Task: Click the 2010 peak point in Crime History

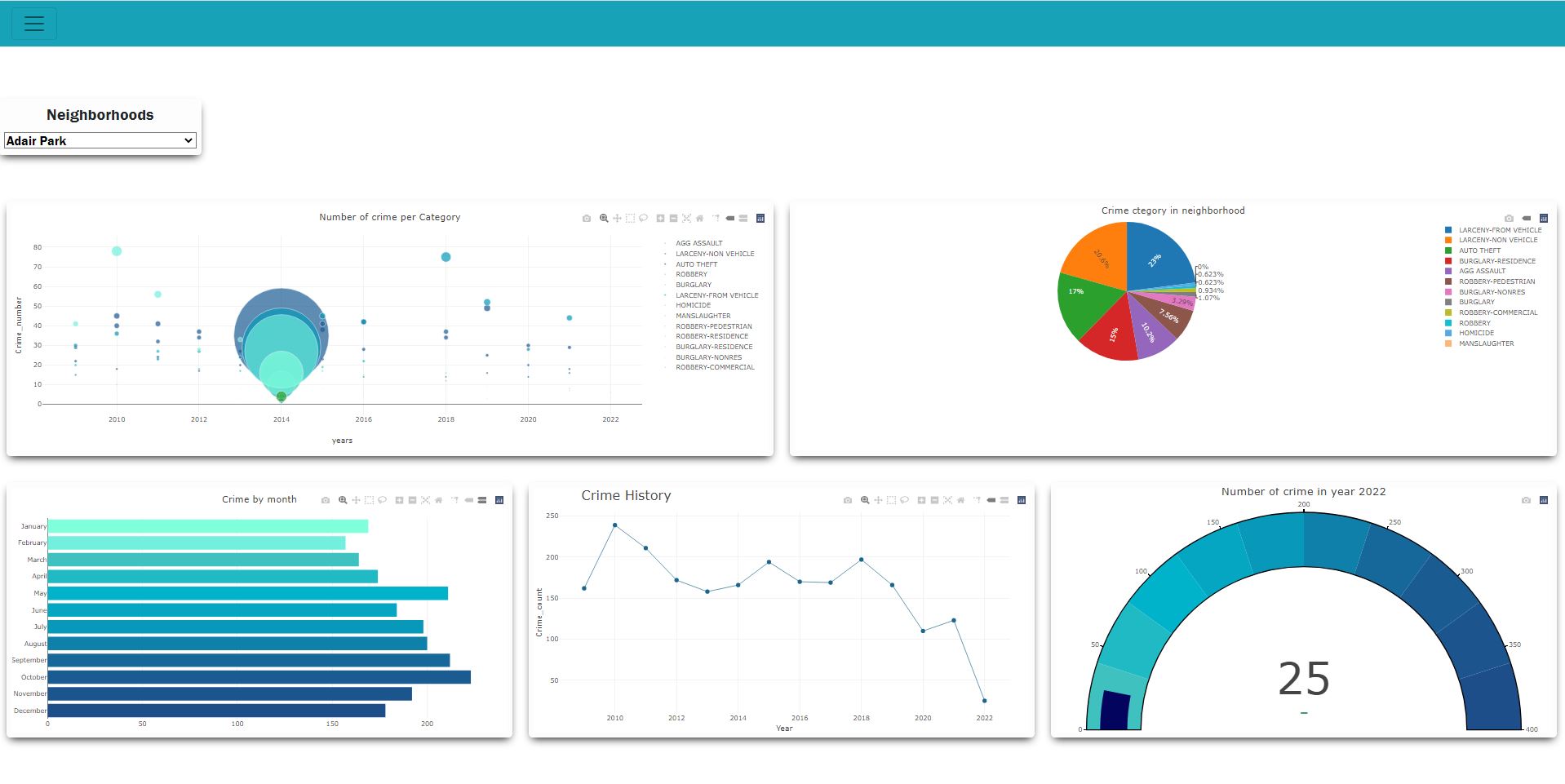Action: pos(614,525)
